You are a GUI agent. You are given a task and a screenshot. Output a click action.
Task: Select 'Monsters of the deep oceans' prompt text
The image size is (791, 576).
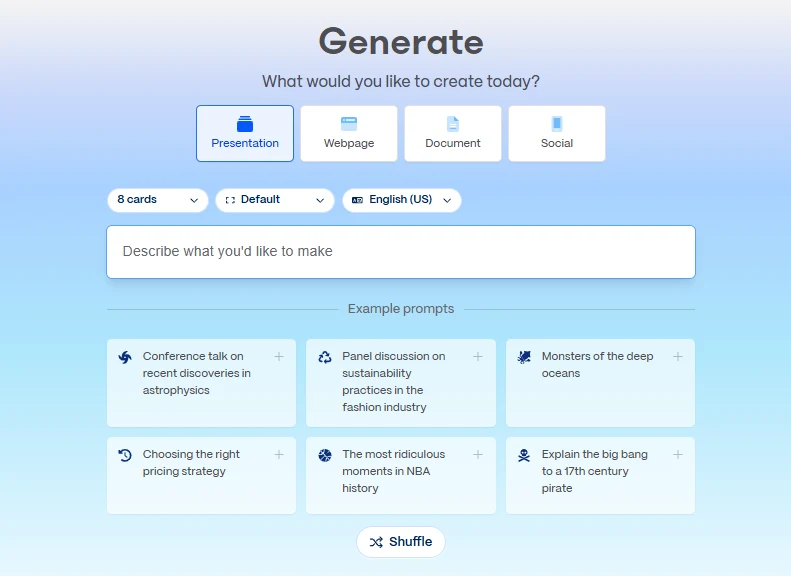597,365
